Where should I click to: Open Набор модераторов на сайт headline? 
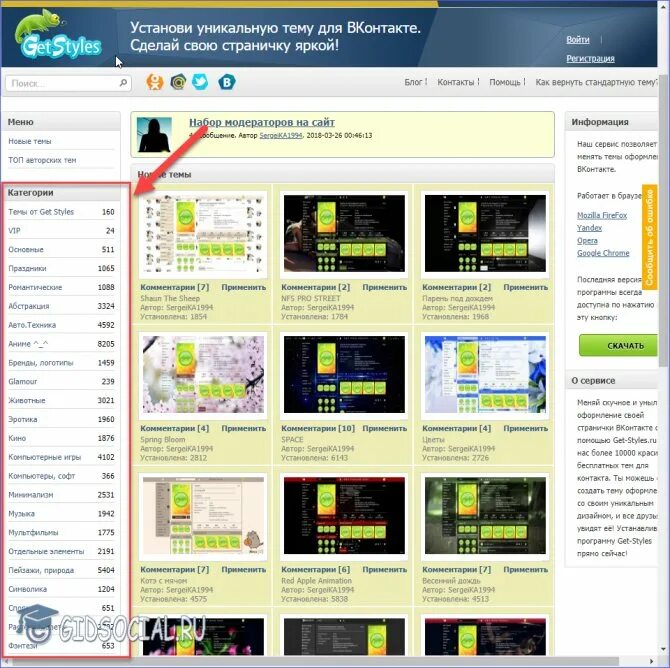(x=262, y=122)
